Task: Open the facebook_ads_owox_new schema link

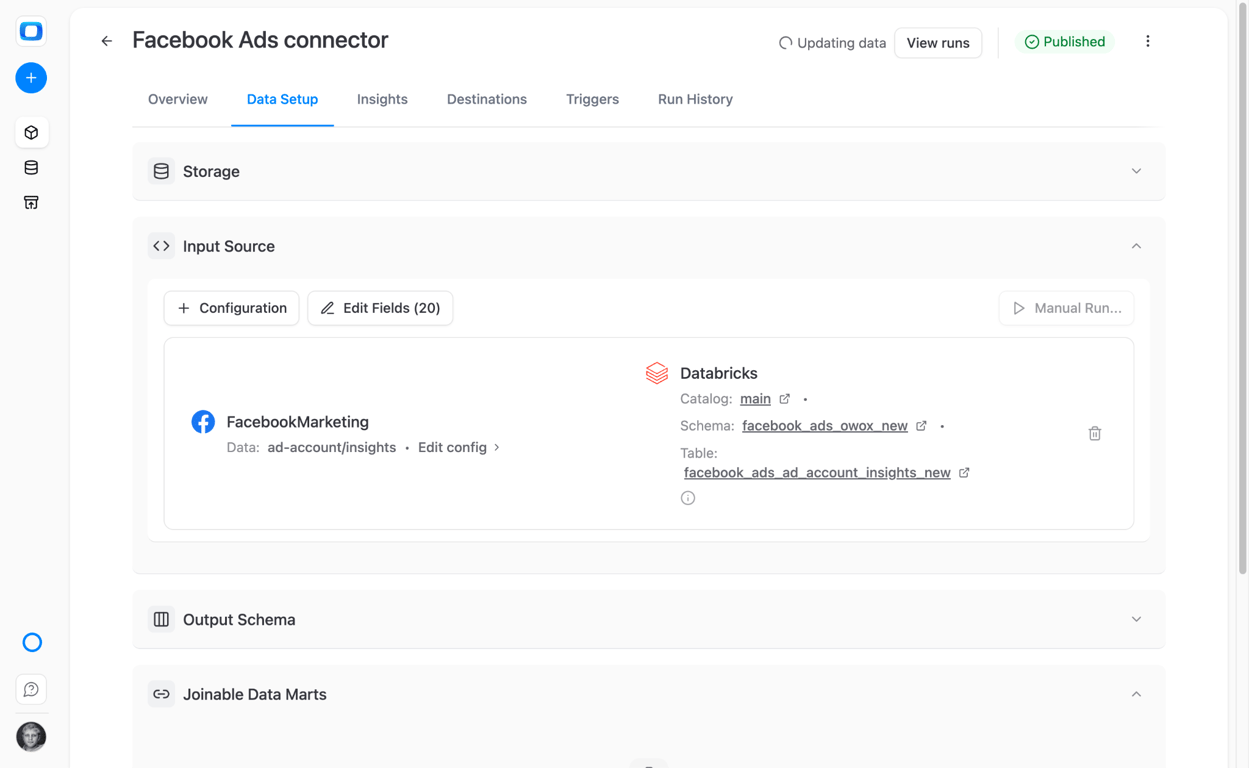Action: pyautogui.click(x=825, y=426)
